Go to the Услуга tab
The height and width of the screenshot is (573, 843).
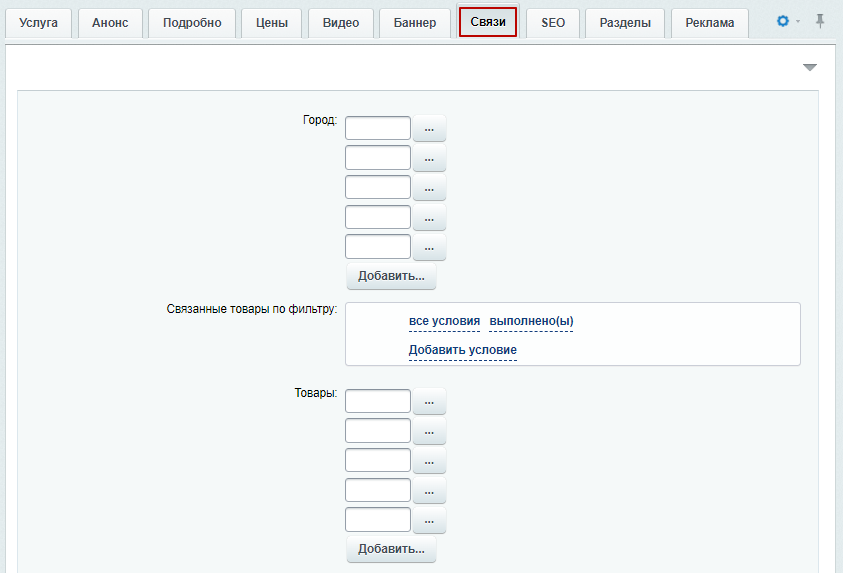(38, 23)
